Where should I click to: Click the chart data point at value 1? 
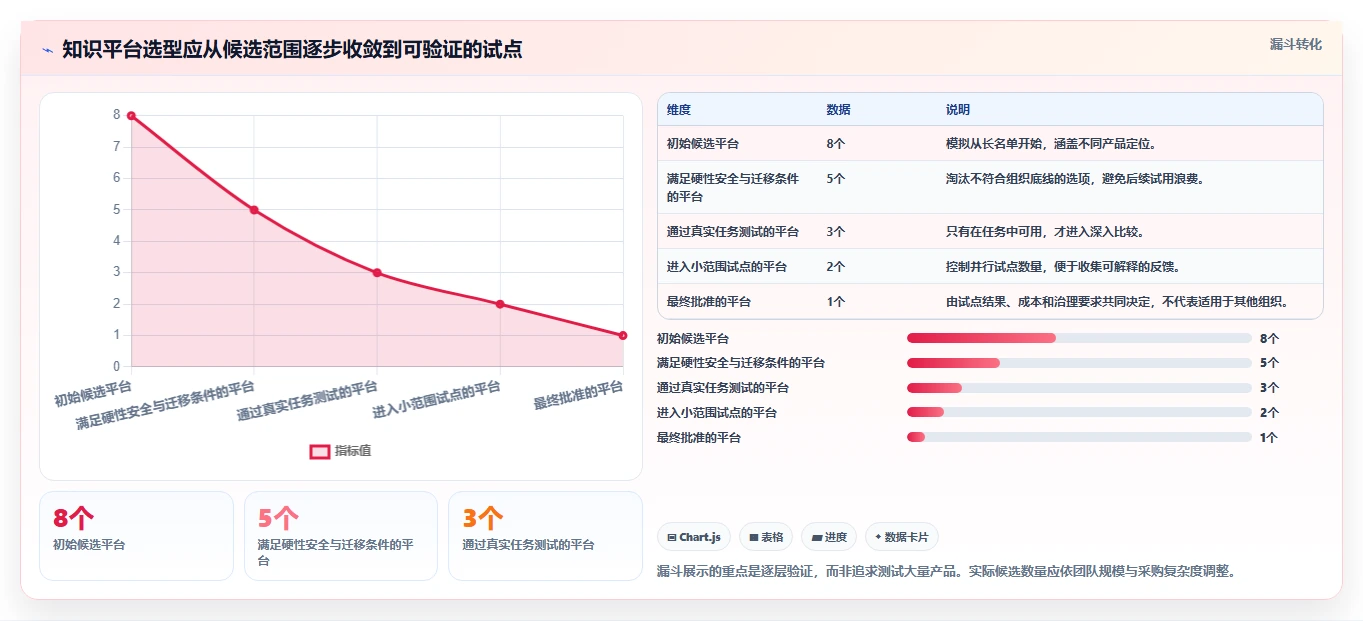623,335
